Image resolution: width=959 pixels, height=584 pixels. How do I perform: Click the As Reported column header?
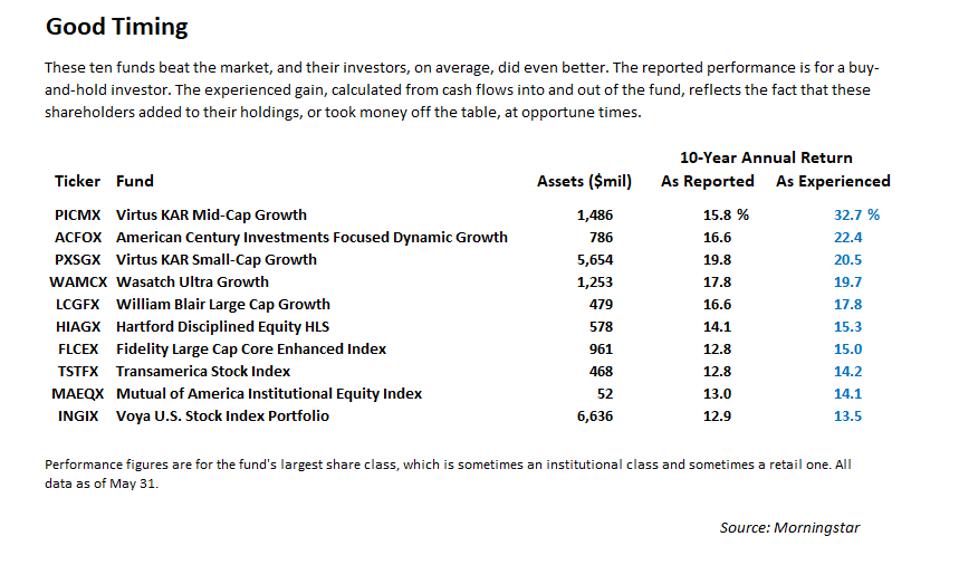[x=707, y=181]
